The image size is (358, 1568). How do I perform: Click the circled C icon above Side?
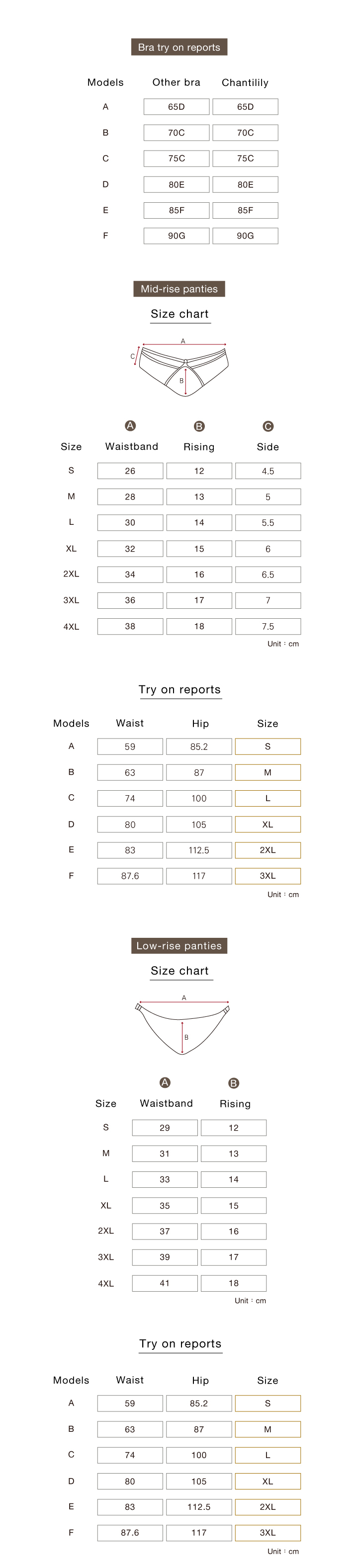pyautogui.click(x=268, y=426)
